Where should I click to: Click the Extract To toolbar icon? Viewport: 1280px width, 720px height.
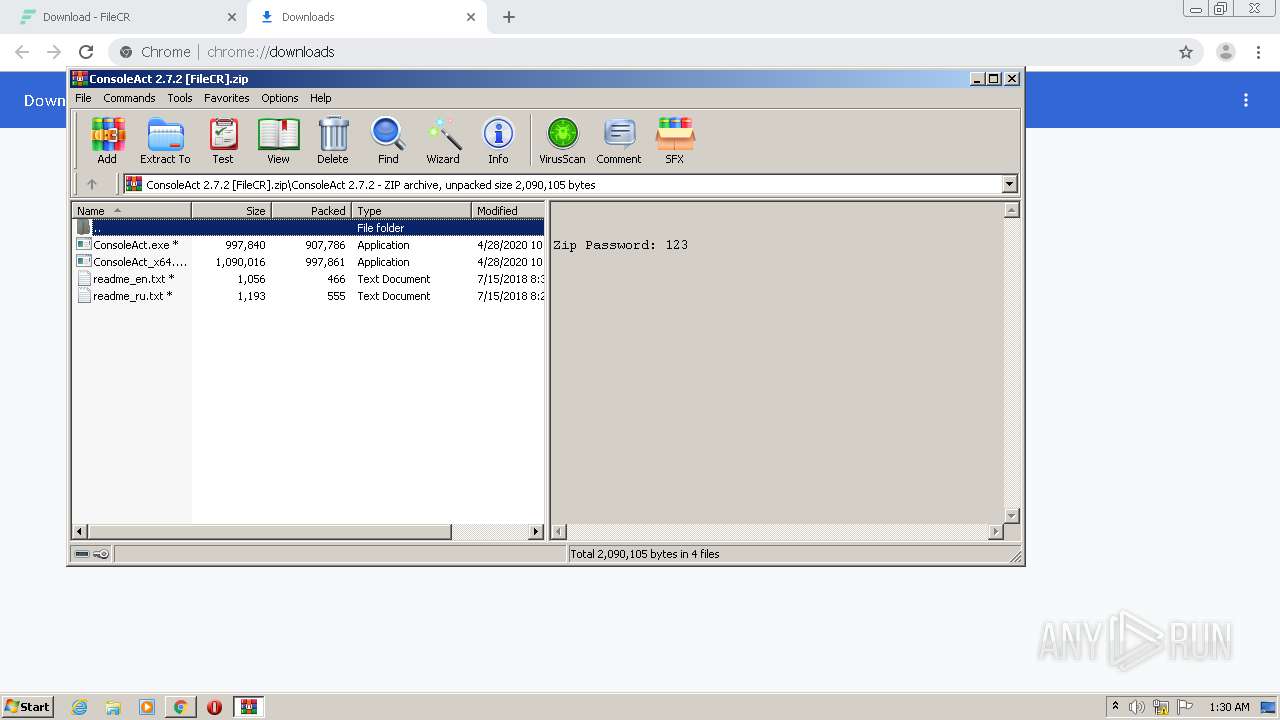click(165, 140)
